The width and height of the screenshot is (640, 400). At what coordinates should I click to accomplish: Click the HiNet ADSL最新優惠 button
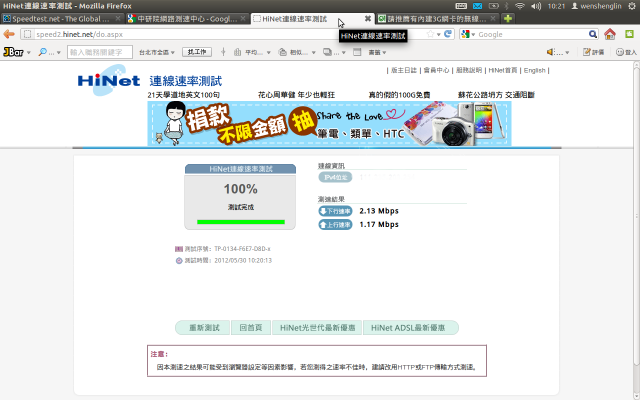[x=410, y=328]
